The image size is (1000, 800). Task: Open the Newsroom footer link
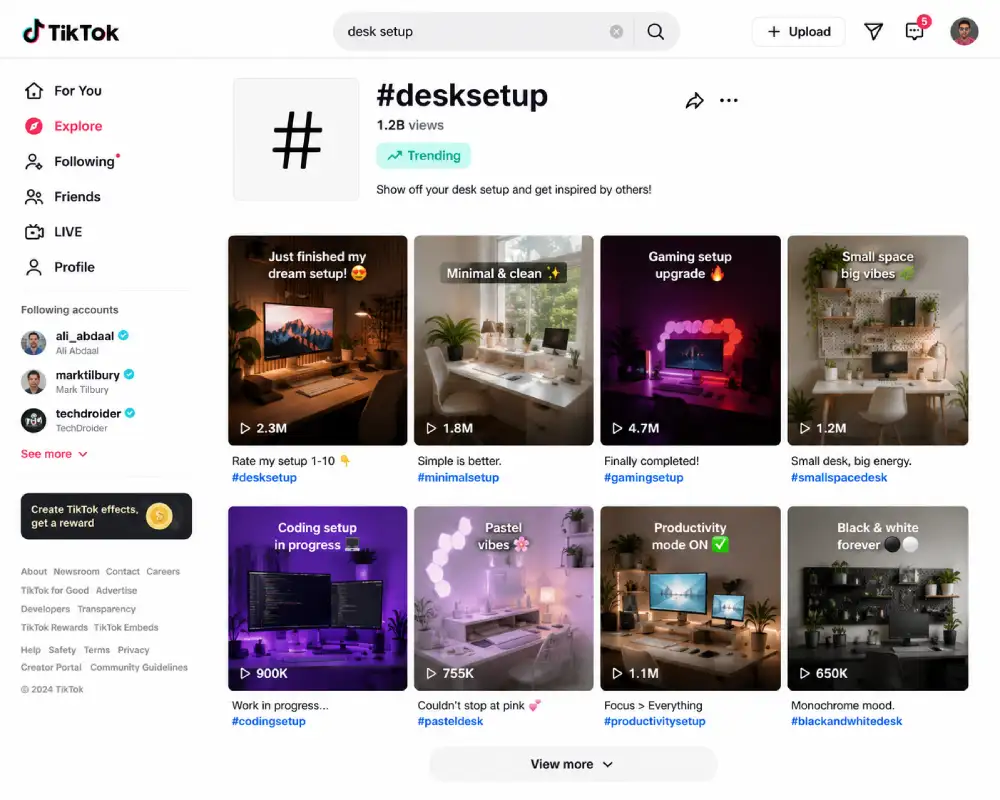pos(77,572)
